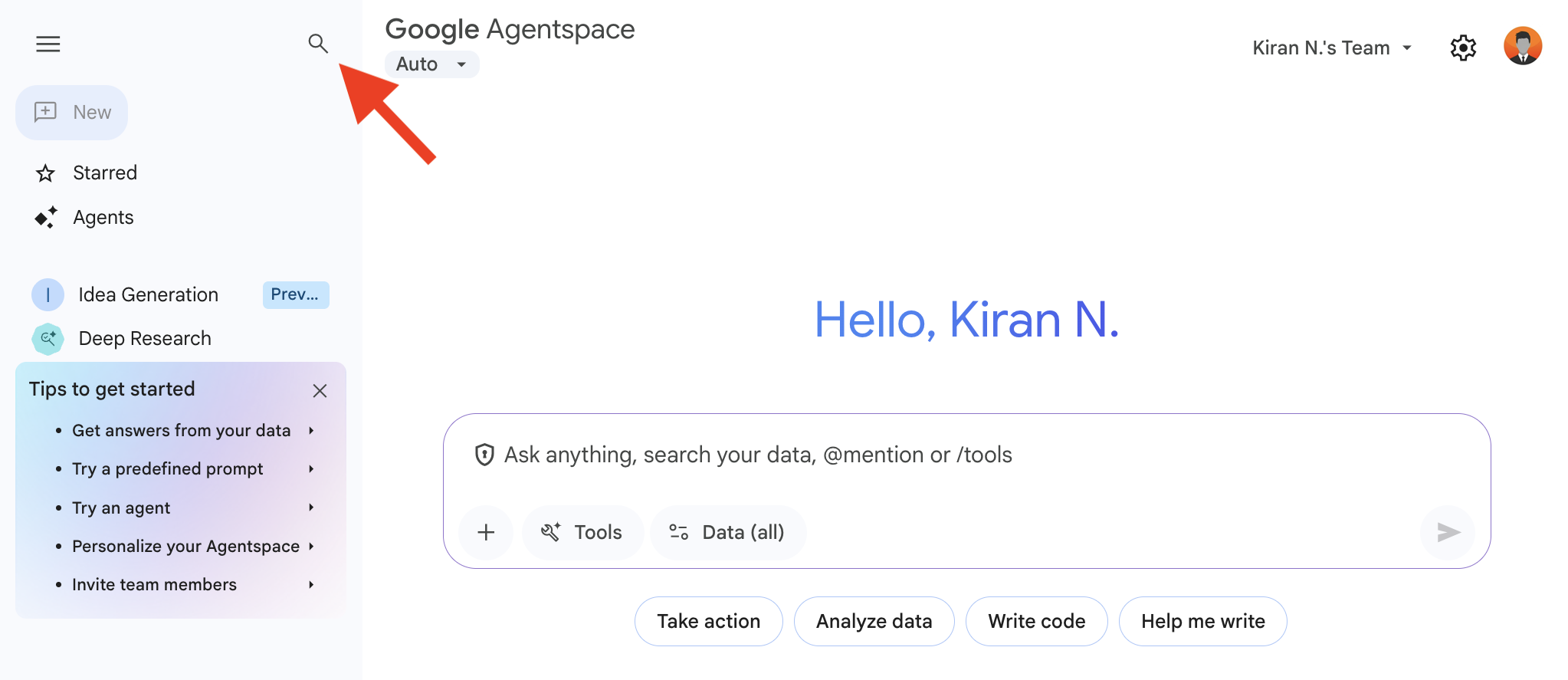Open the settings gear icon
Viewport: 1568px width, 680px height.
[1463, 48]
